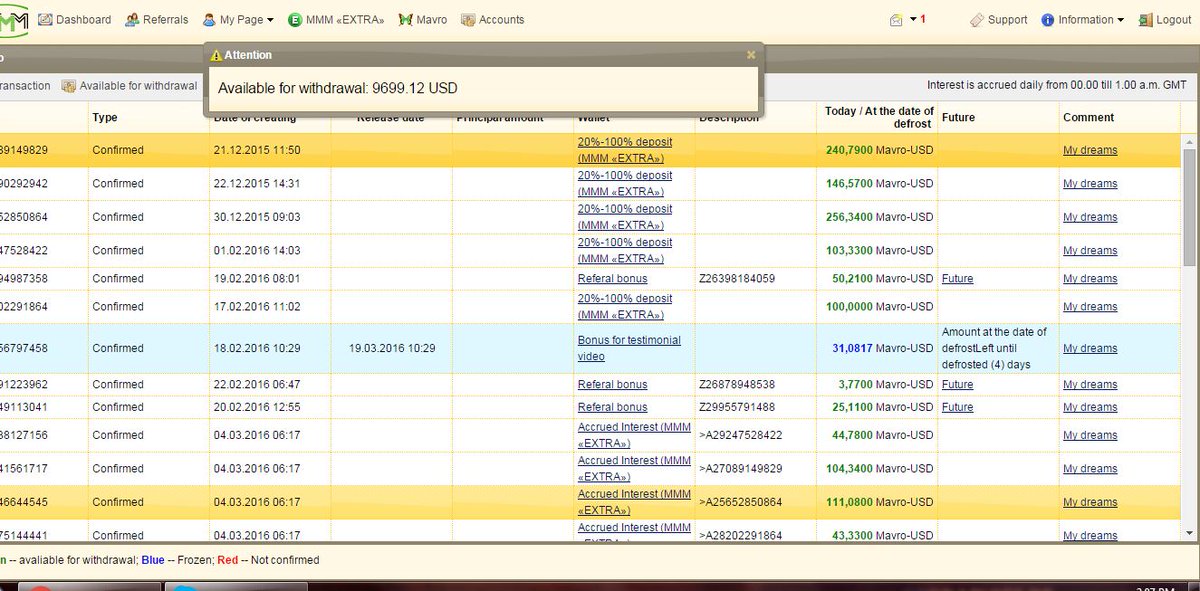The height and width of the screenshot is (591, 1200).
Task: Click the 9699.12 USD withdrawal message text
Action: (x=338, y=88)
